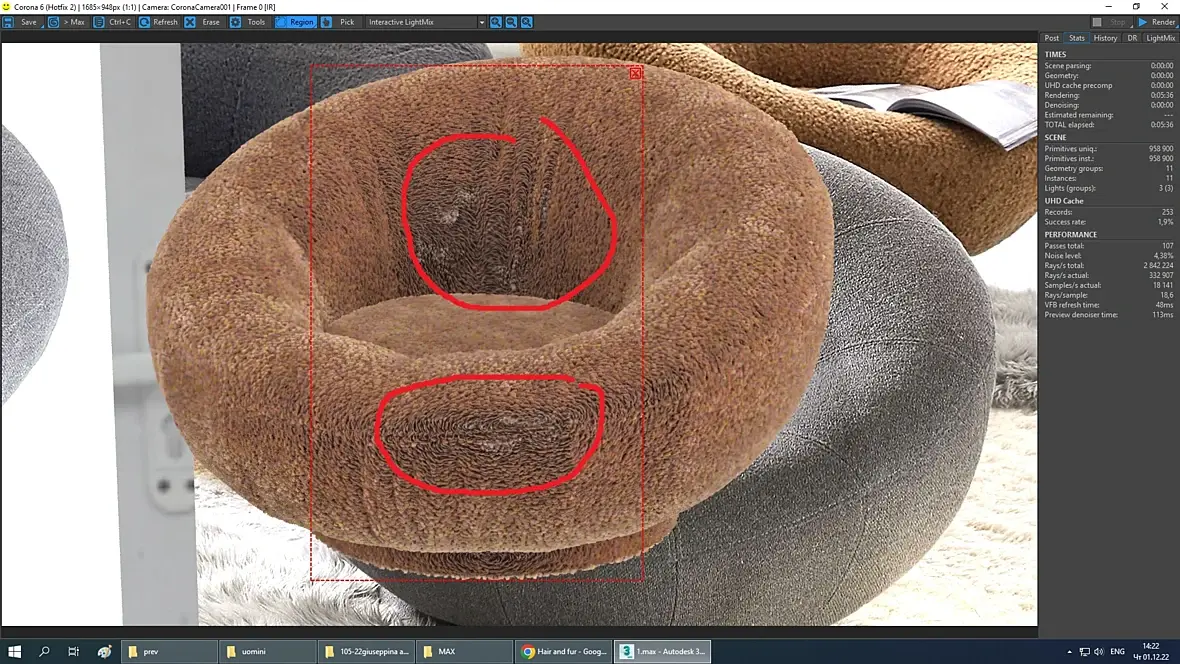Open the 'MAX' folder taskbar item
Screen dimensions: 1180x664
(x=464, y=651)
